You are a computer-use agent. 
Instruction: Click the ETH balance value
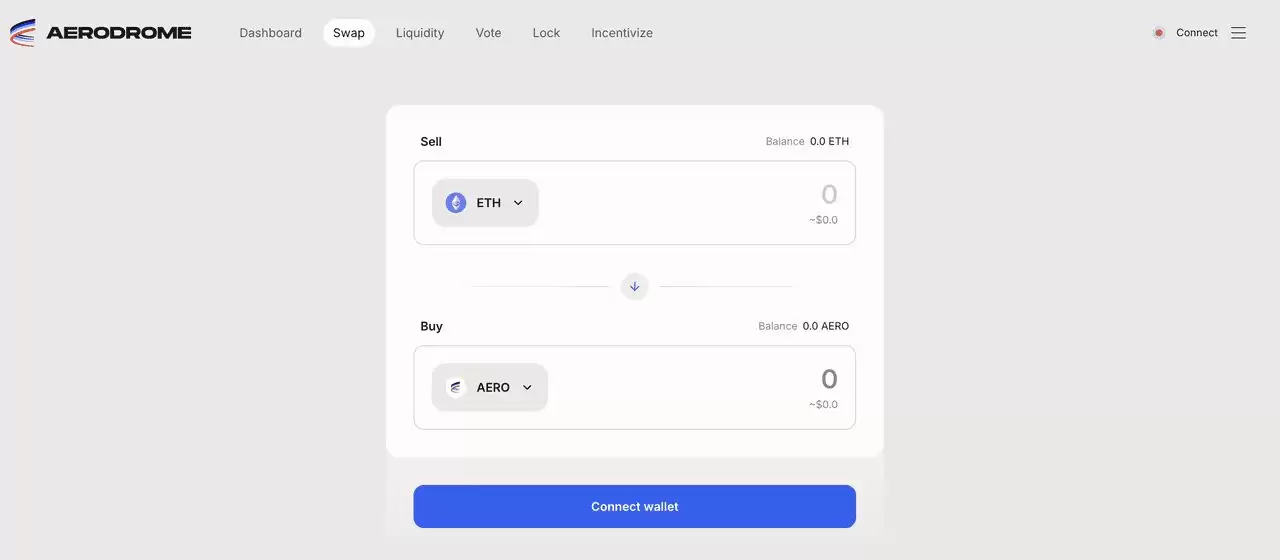829,142
